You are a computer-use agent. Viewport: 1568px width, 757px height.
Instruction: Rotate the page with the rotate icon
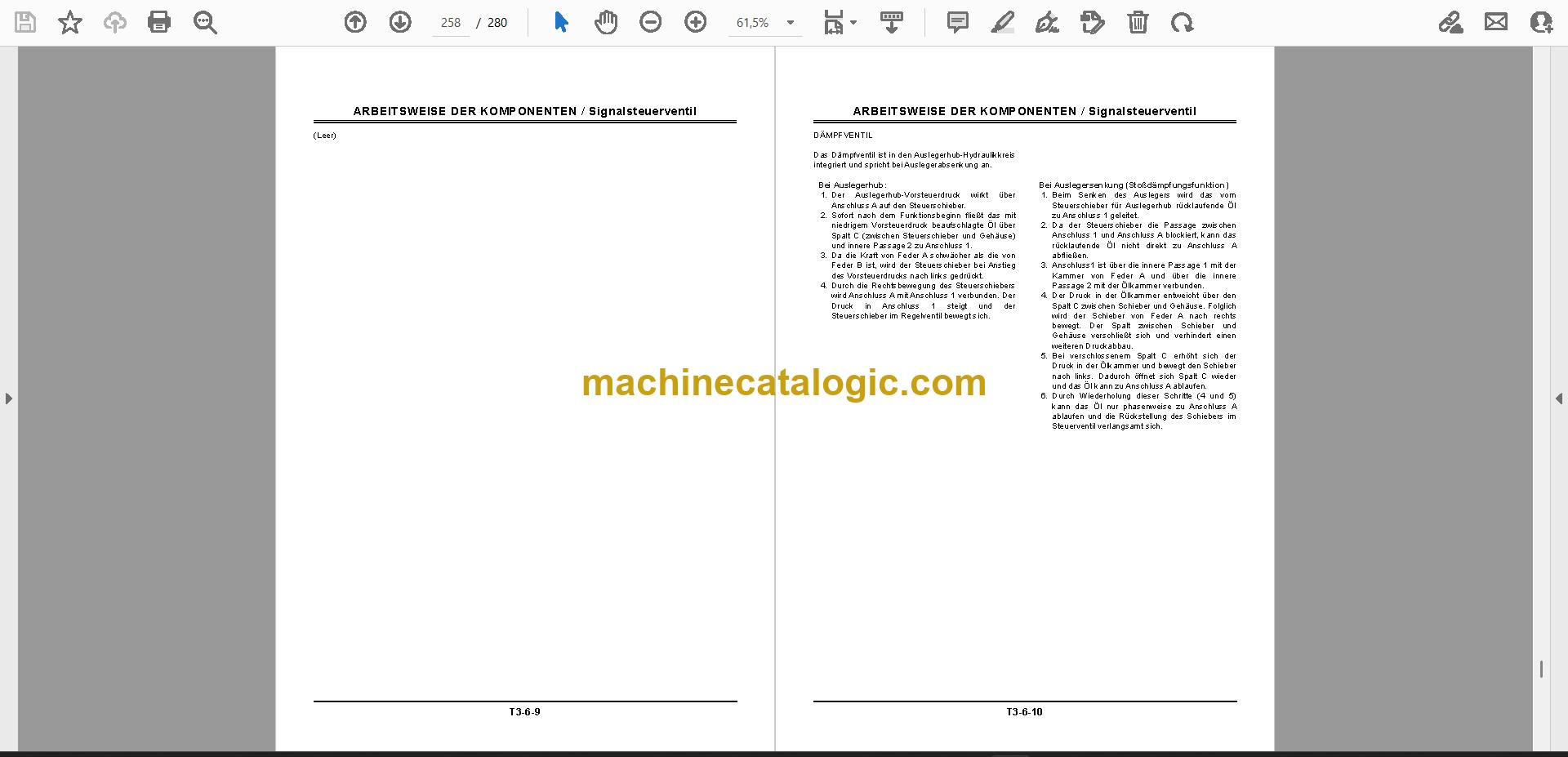pos(1182,22)
